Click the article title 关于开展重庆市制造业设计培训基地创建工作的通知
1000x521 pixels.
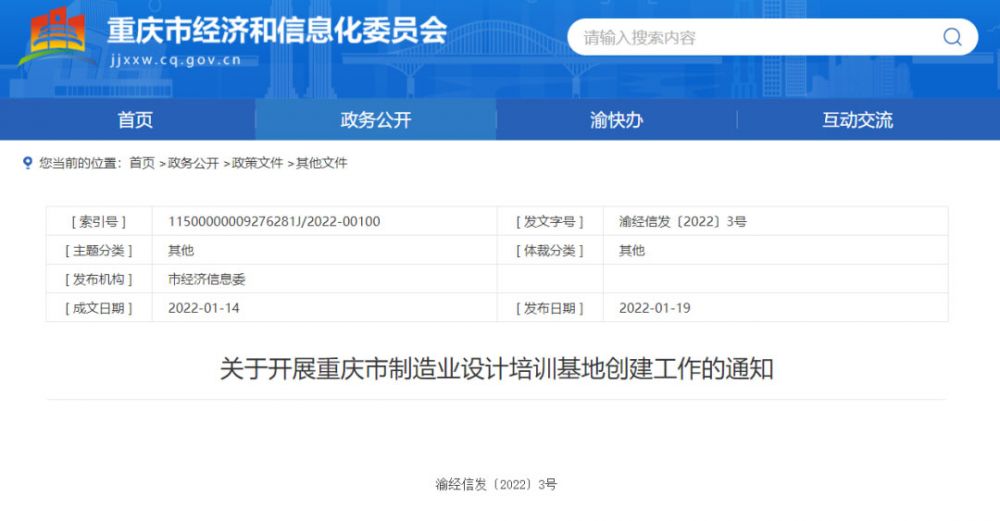coord(497,369)
